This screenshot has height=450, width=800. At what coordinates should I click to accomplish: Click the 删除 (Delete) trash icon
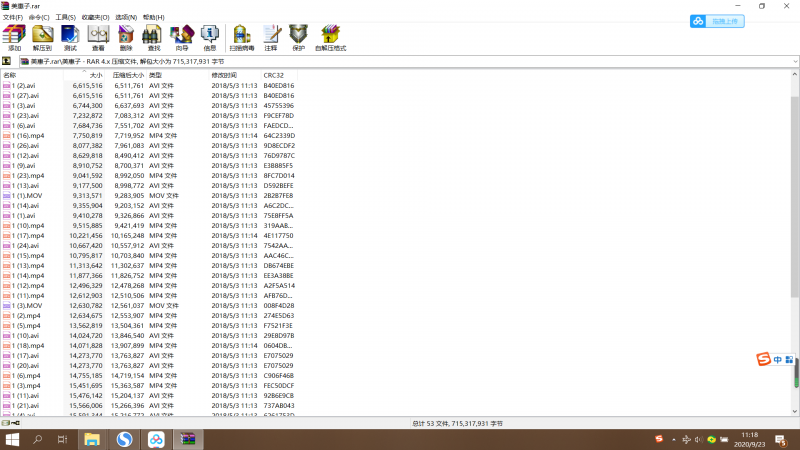(x=126, y=38)
